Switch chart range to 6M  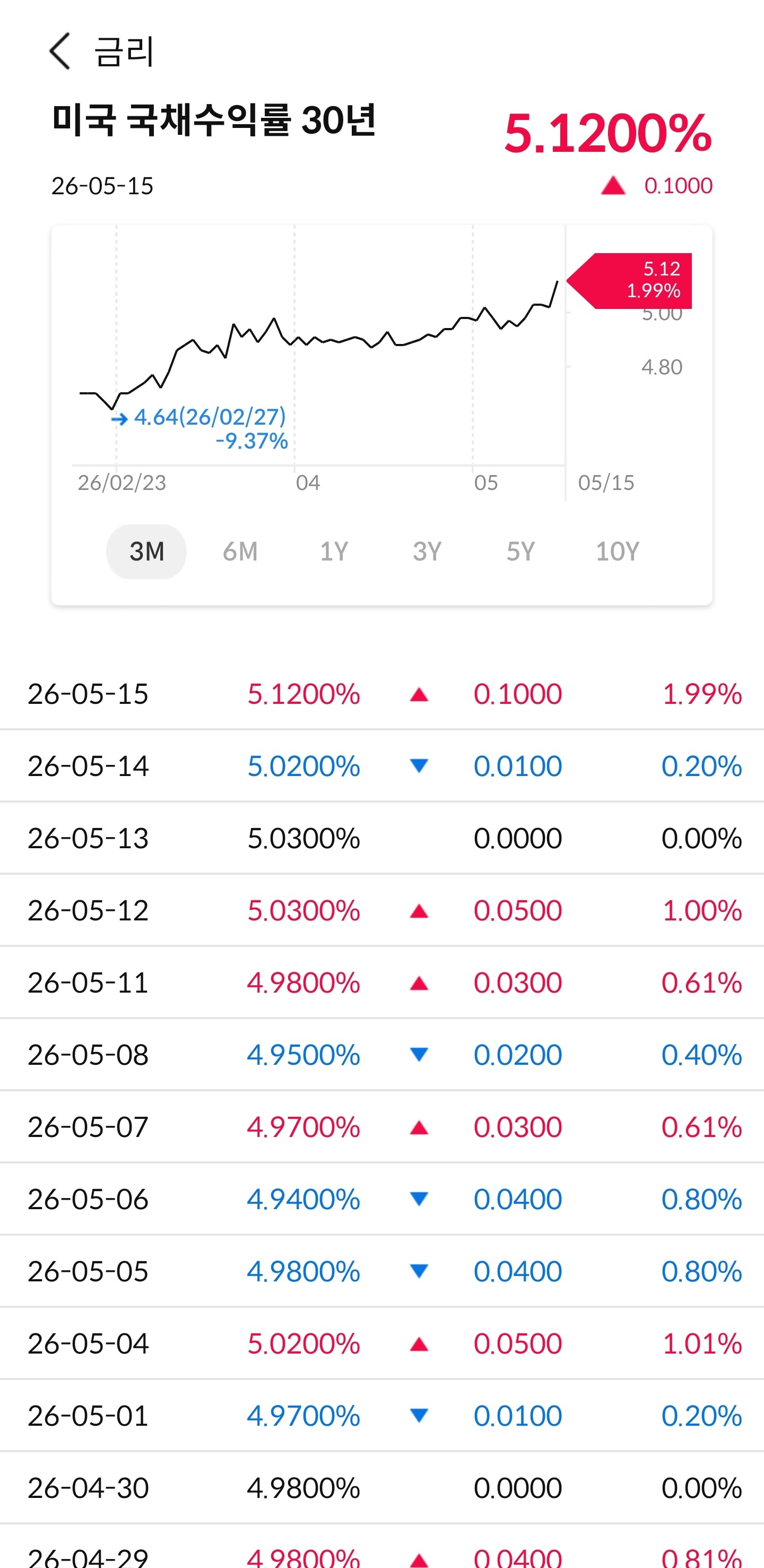(x=240, y=552)
